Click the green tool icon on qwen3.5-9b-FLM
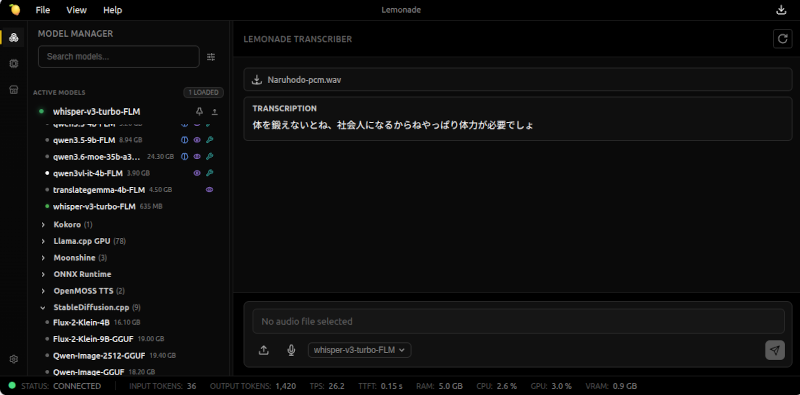This screenshot has width=800, height=395. point(209,140)
